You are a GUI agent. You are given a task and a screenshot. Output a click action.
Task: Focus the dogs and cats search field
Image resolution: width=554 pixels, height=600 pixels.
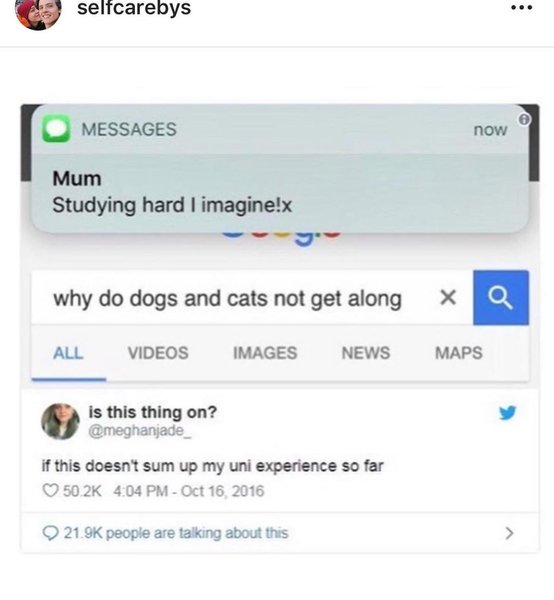[252, 298]
